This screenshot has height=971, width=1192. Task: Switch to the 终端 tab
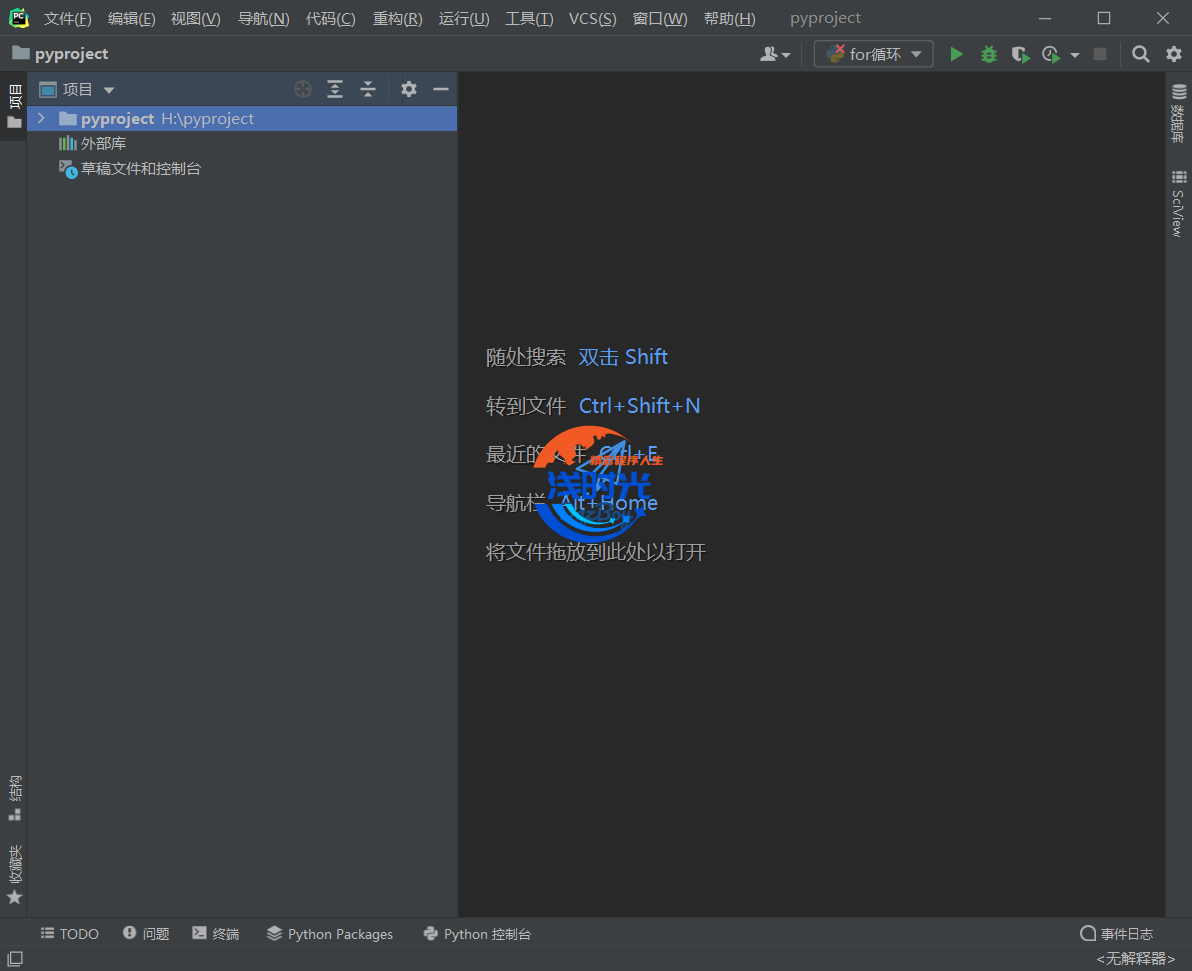click(x=216, y=934)
